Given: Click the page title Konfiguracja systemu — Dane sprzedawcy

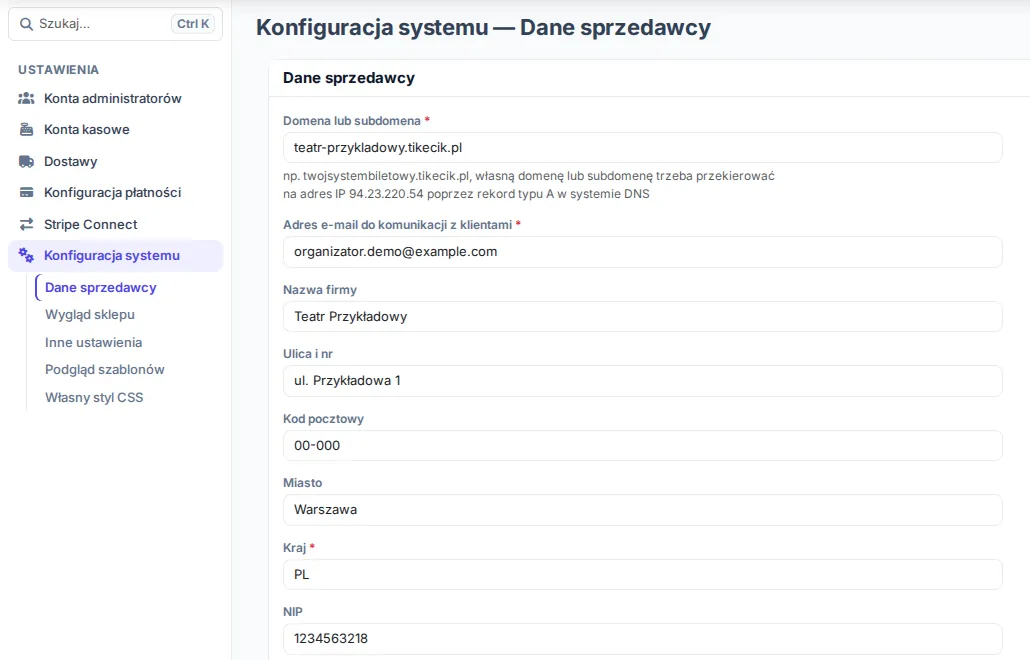Looking at the screenshot, I should [x=483, y=28].
